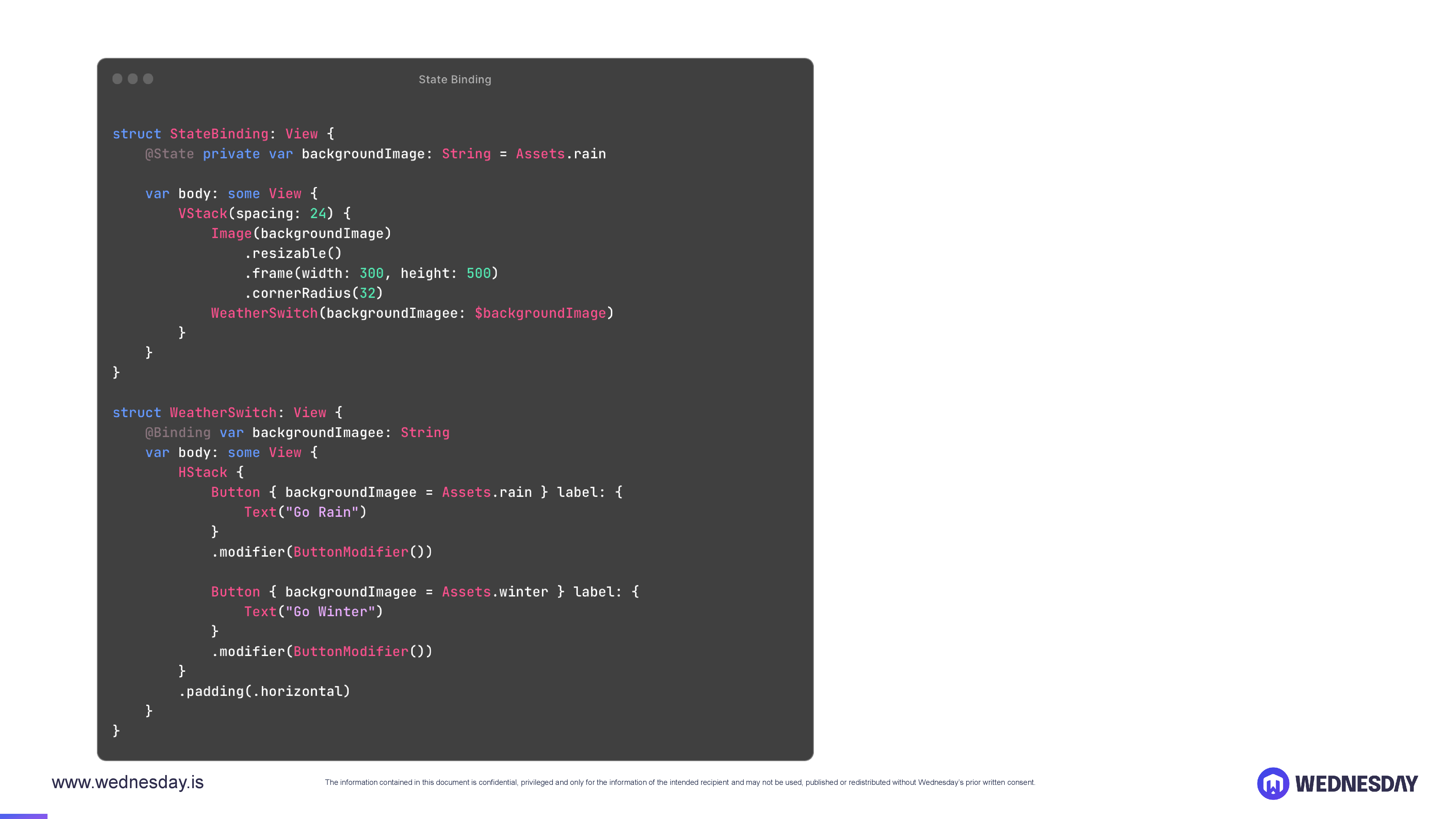Click the Button line assigning Assets.winter

coord(425,592)
